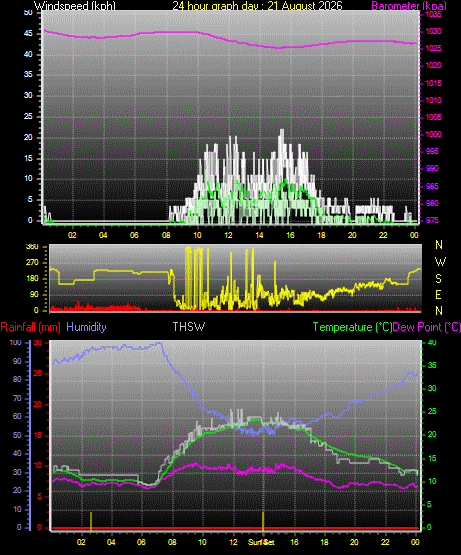The height and width of the screenshot is (555, 461).
Task: Click the 360 tick on direction axis
Action: (x=32, y=247)
